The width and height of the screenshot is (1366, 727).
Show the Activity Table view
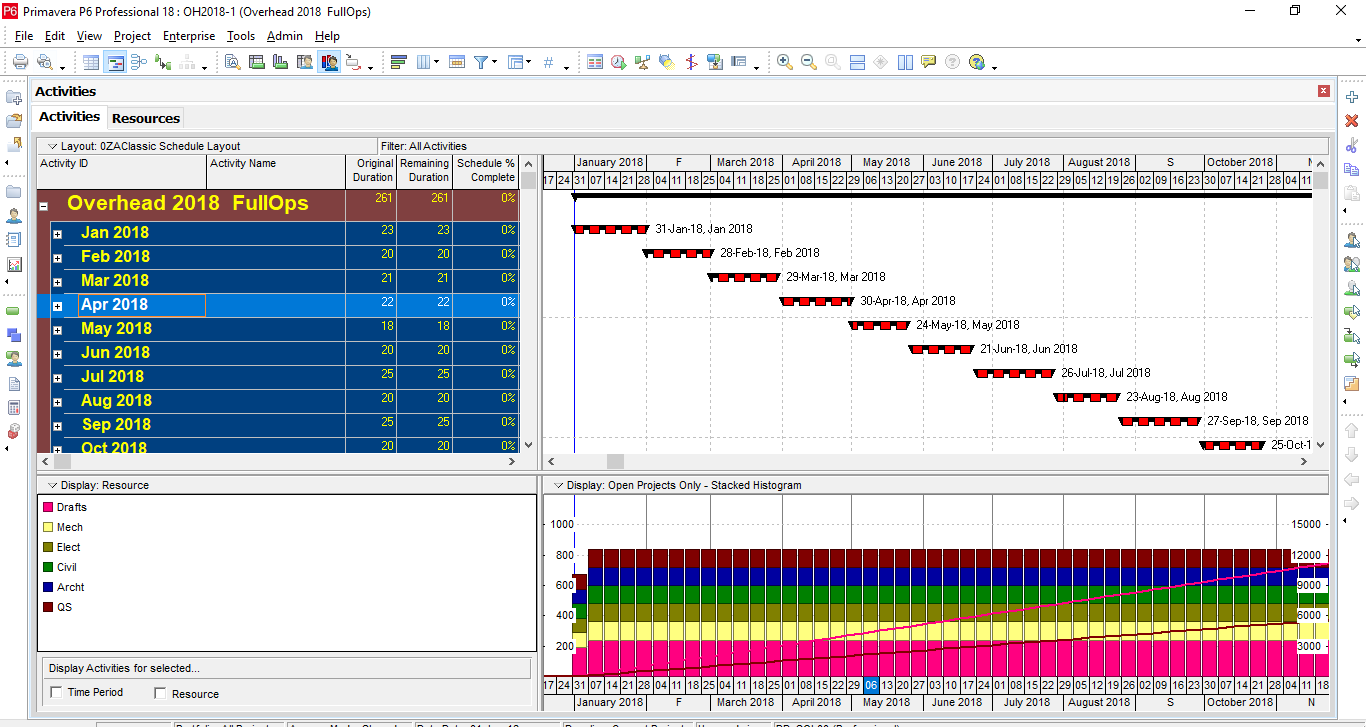click(92, 62)
